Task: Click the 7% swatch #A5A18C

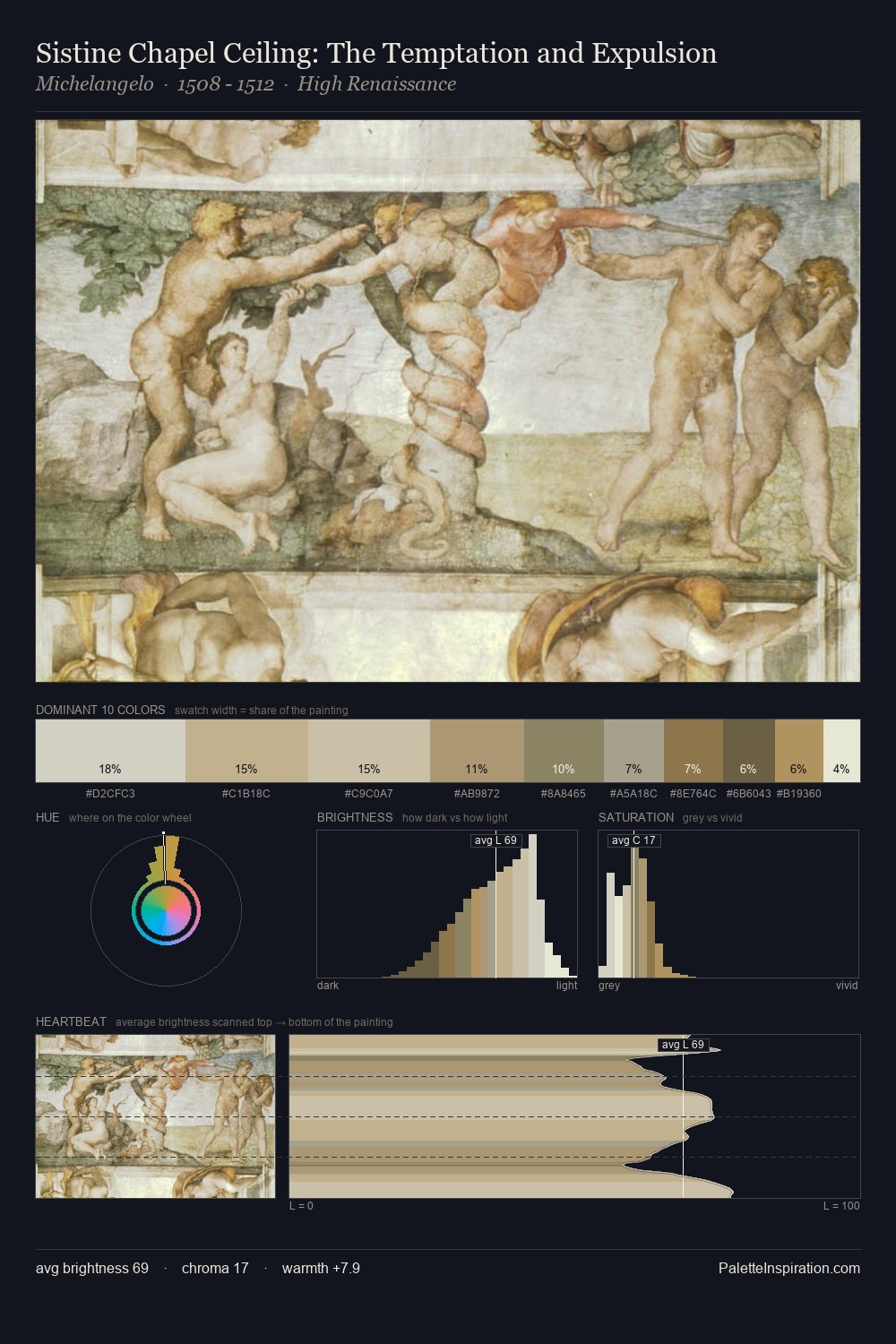Action: tap(633, 751)
